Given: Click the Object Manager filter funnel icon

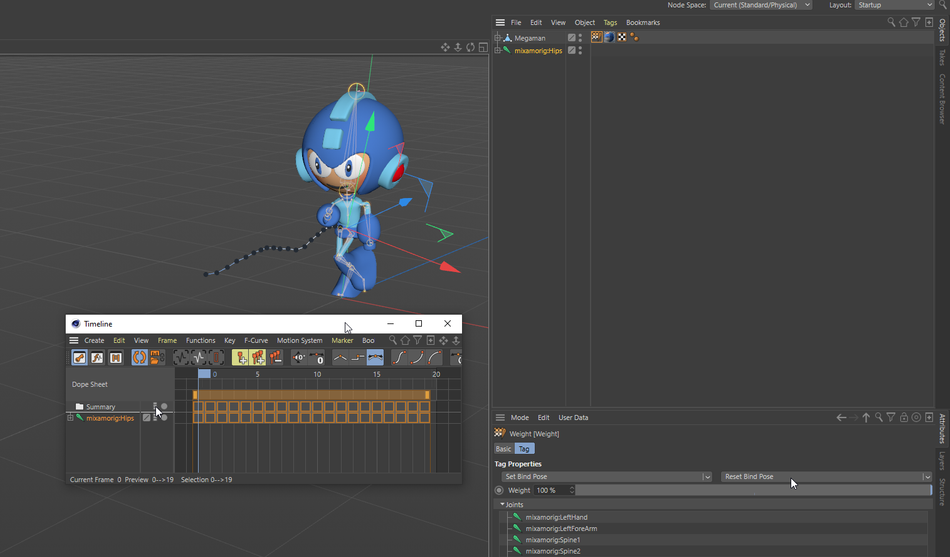Looking at the screenshot, I should coord(916,22).
